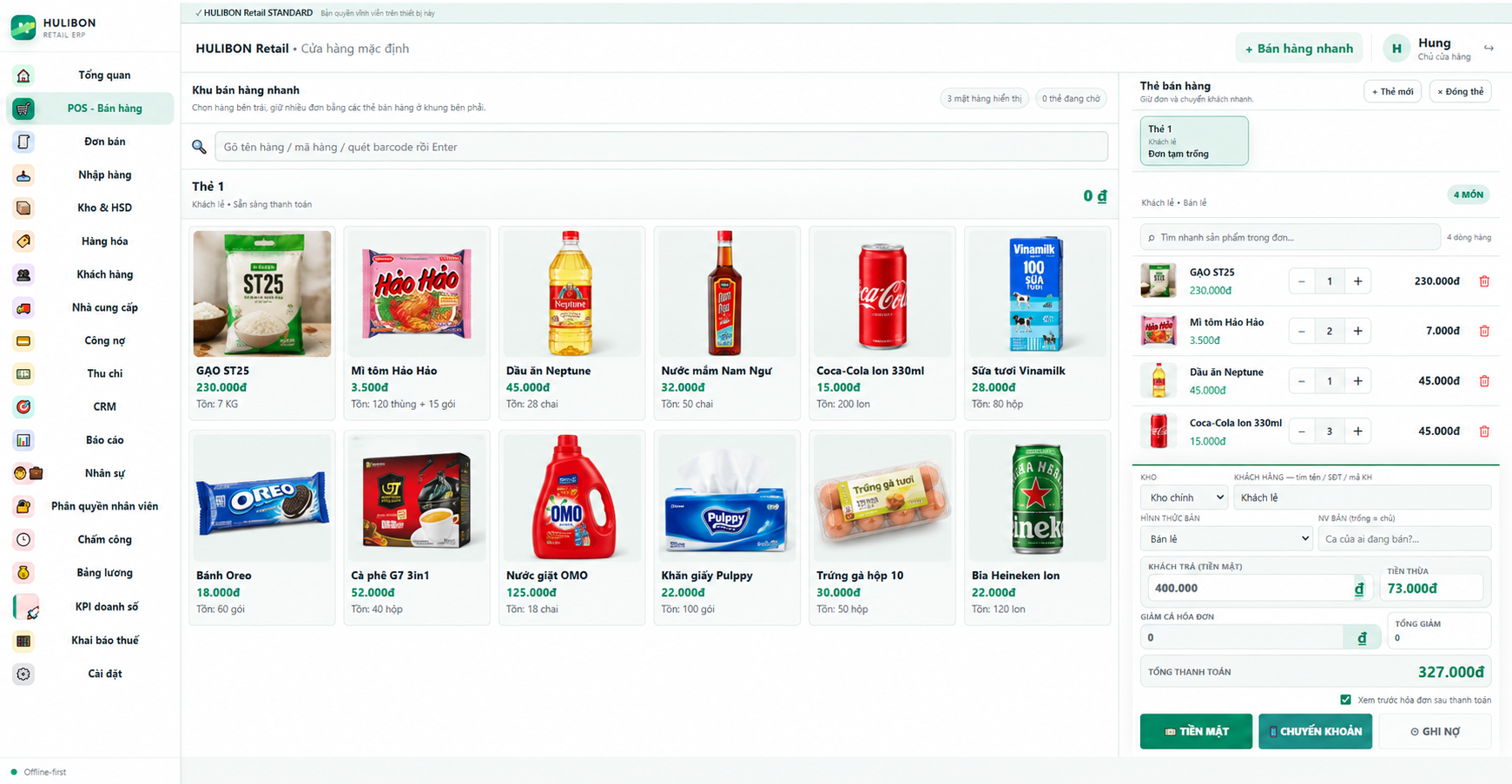Add Nước mắm Nam Ngư product card
This screenshot has height=784, width=1512.
tap(727, 323)
